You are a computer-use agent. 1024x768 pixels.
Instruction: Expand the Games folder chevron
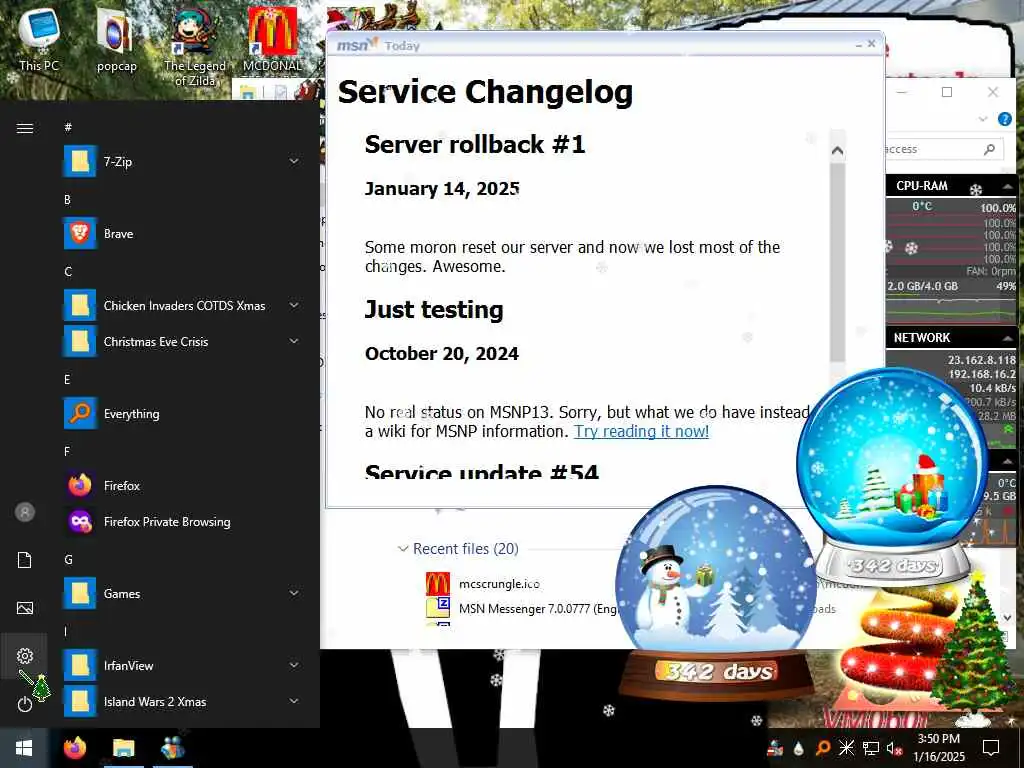(294, 593)
